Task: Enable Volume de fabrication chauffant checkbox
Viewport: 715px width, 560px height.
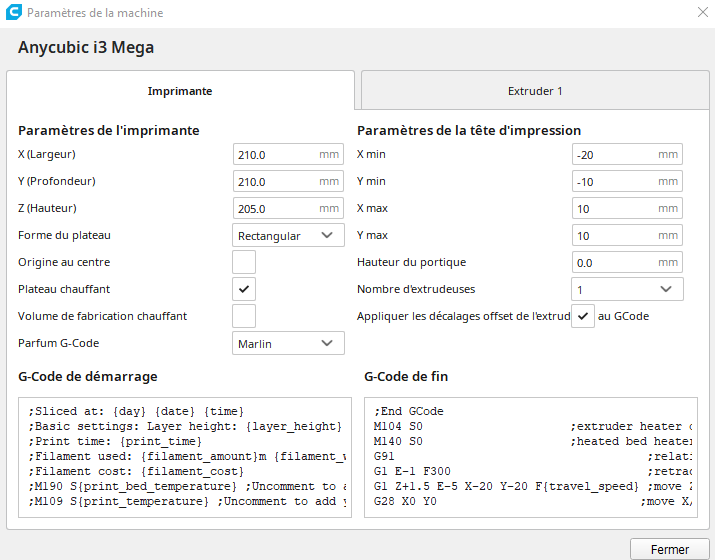Action: (x=244, y=316)
